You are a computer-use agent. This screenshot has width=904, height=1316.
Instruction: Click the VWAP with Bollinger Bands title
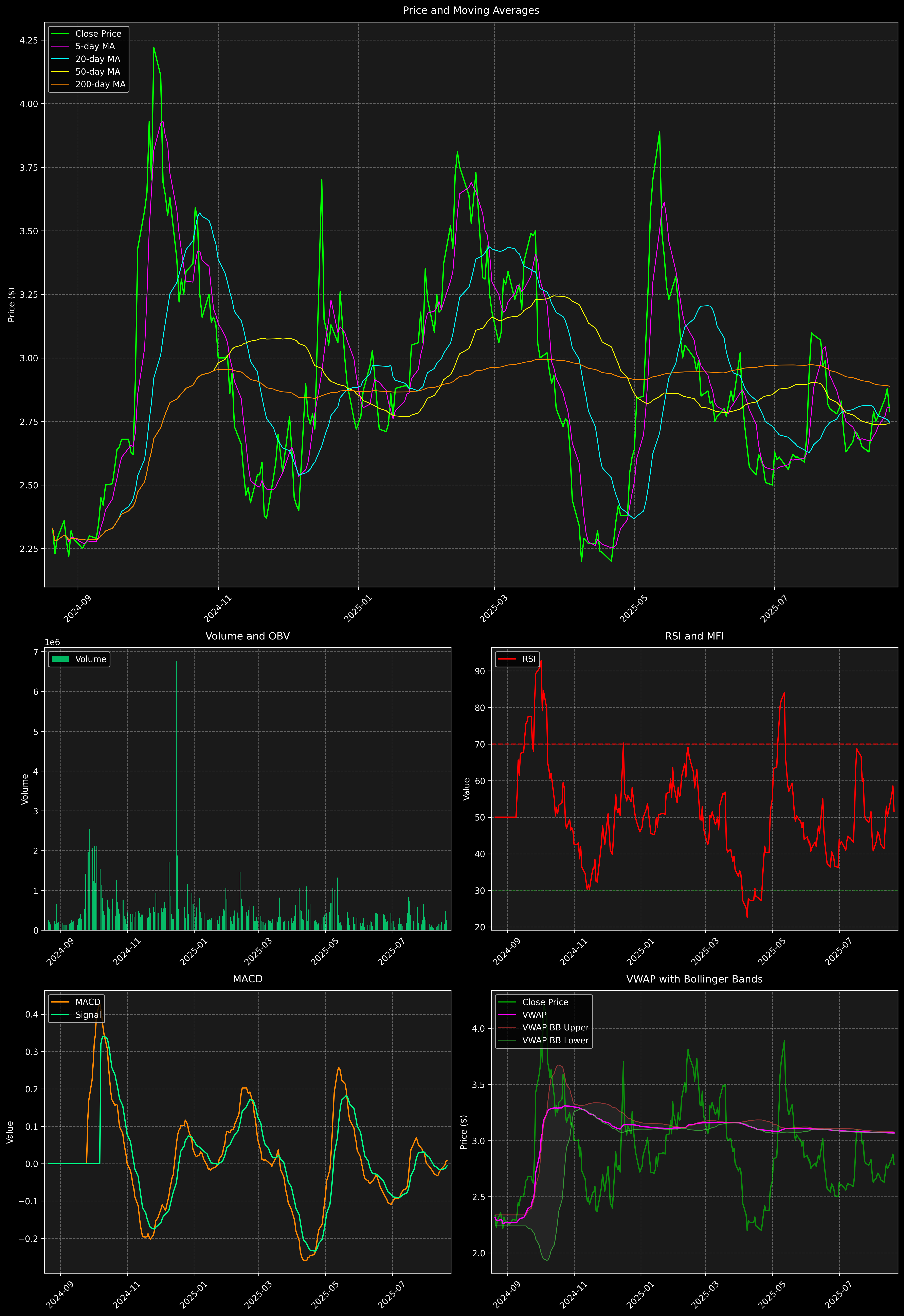(694, 979)
